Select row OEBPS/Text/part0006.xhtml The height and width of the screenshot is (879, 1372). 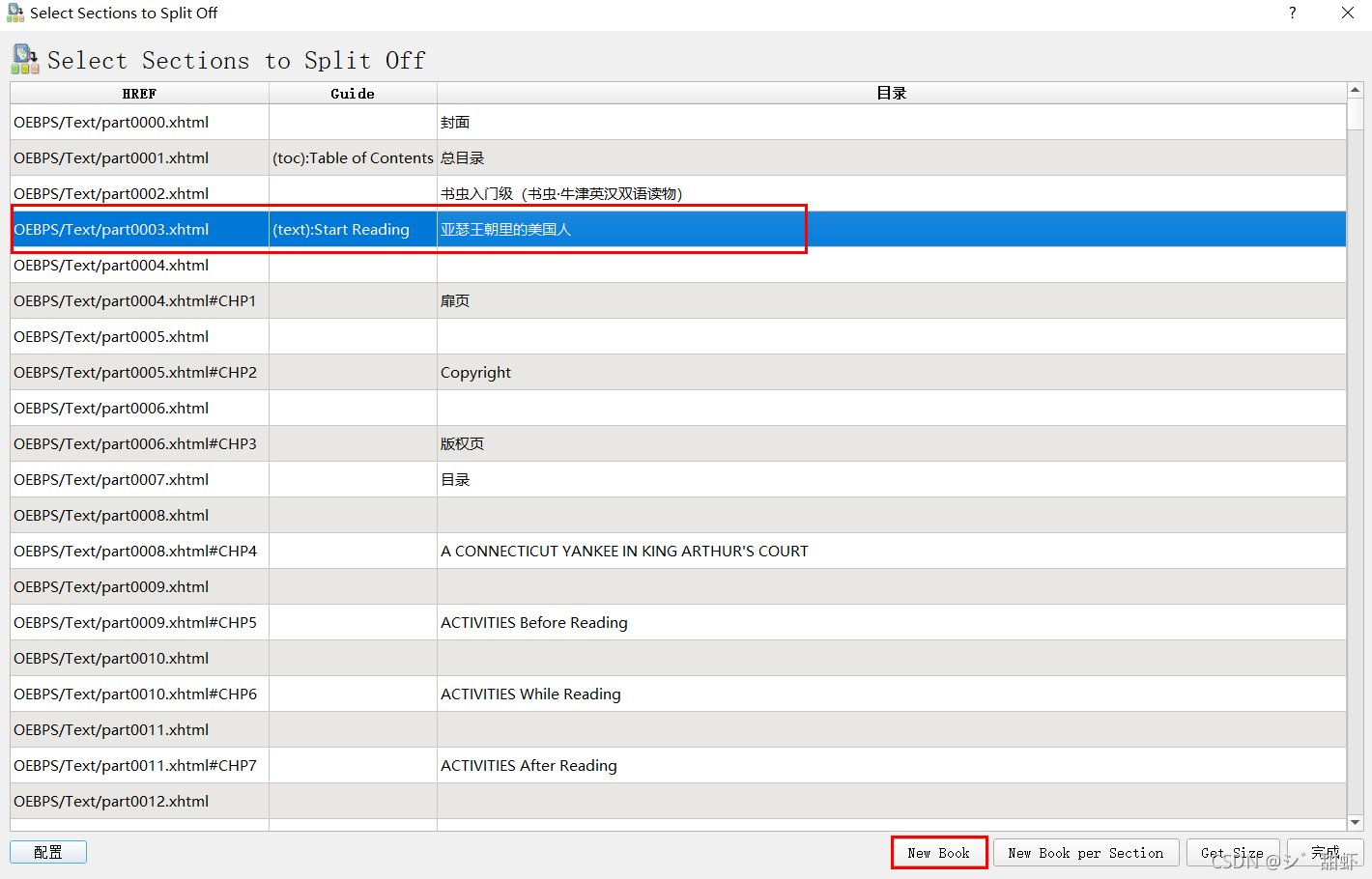[677, 408]
